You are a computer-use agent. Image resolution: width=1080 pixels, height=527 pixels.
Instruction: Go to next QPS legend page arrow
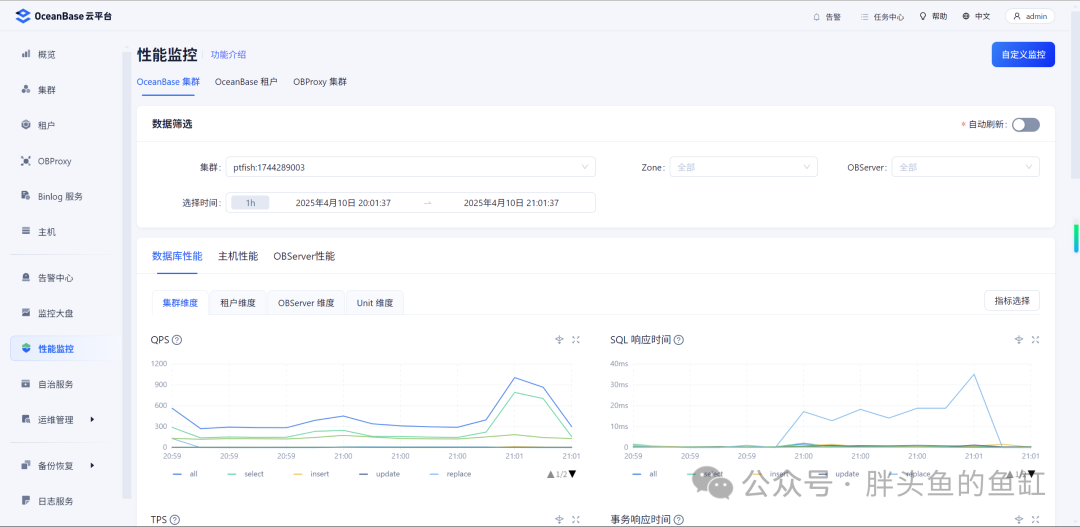(x=572, y=474)
